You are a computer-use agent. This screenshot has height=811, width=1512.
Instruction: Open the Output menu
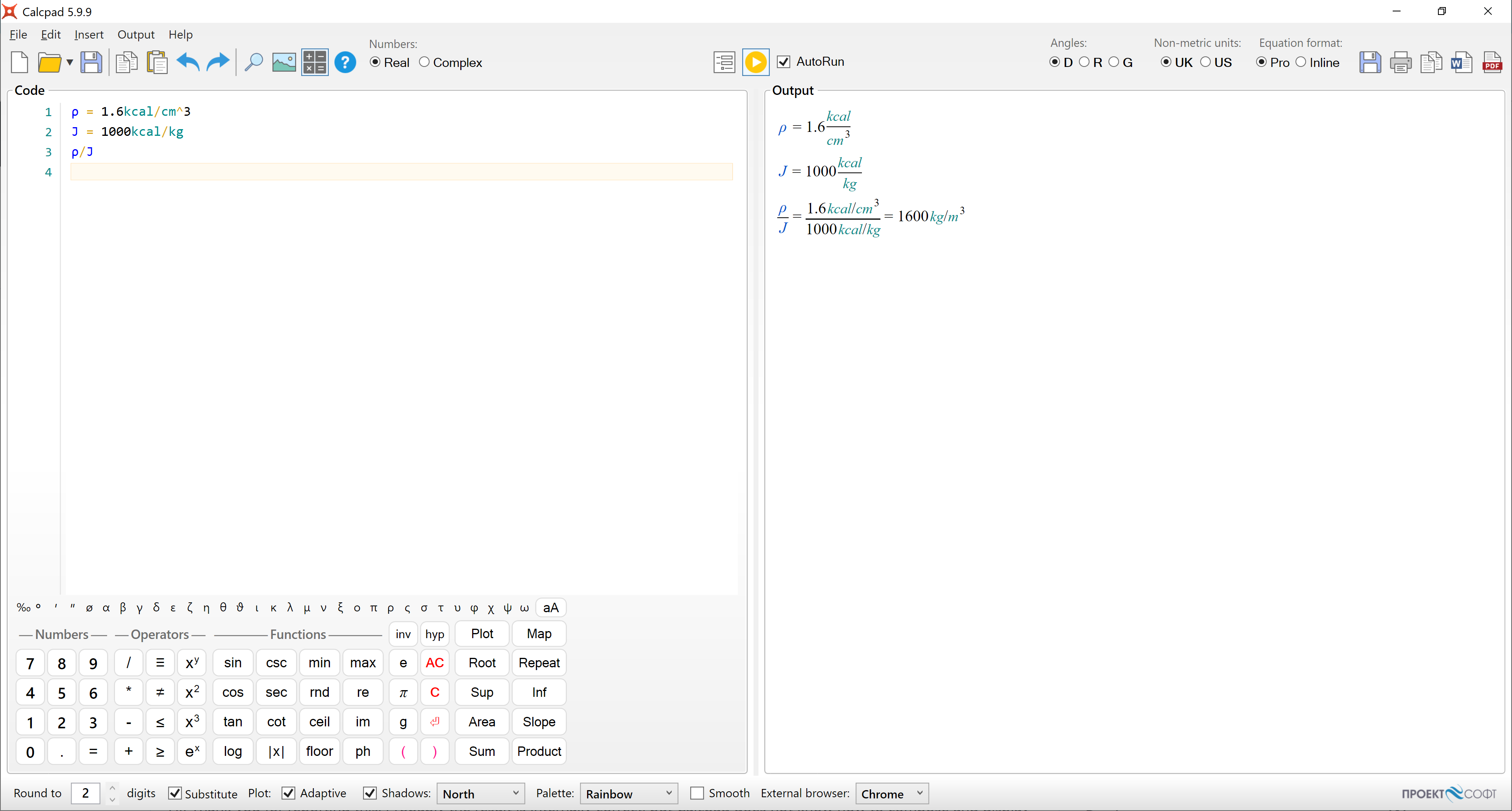click(x=136, y=35)
